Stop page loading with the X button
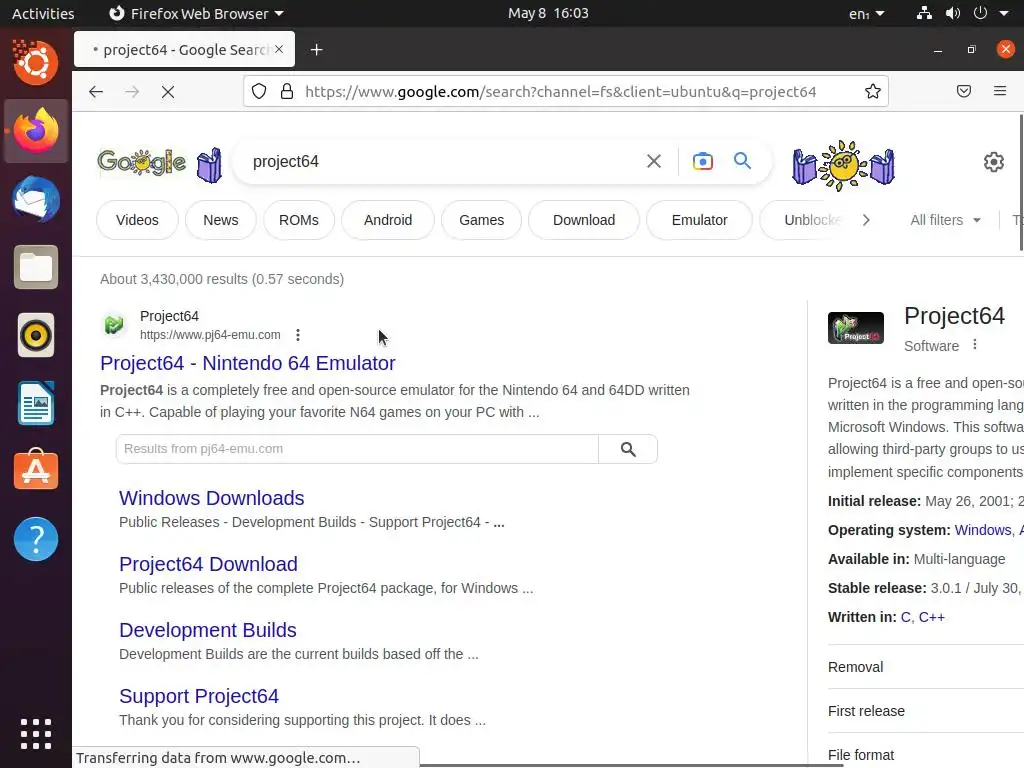The height and width of the screenshot is (768, 1024). 168,92
